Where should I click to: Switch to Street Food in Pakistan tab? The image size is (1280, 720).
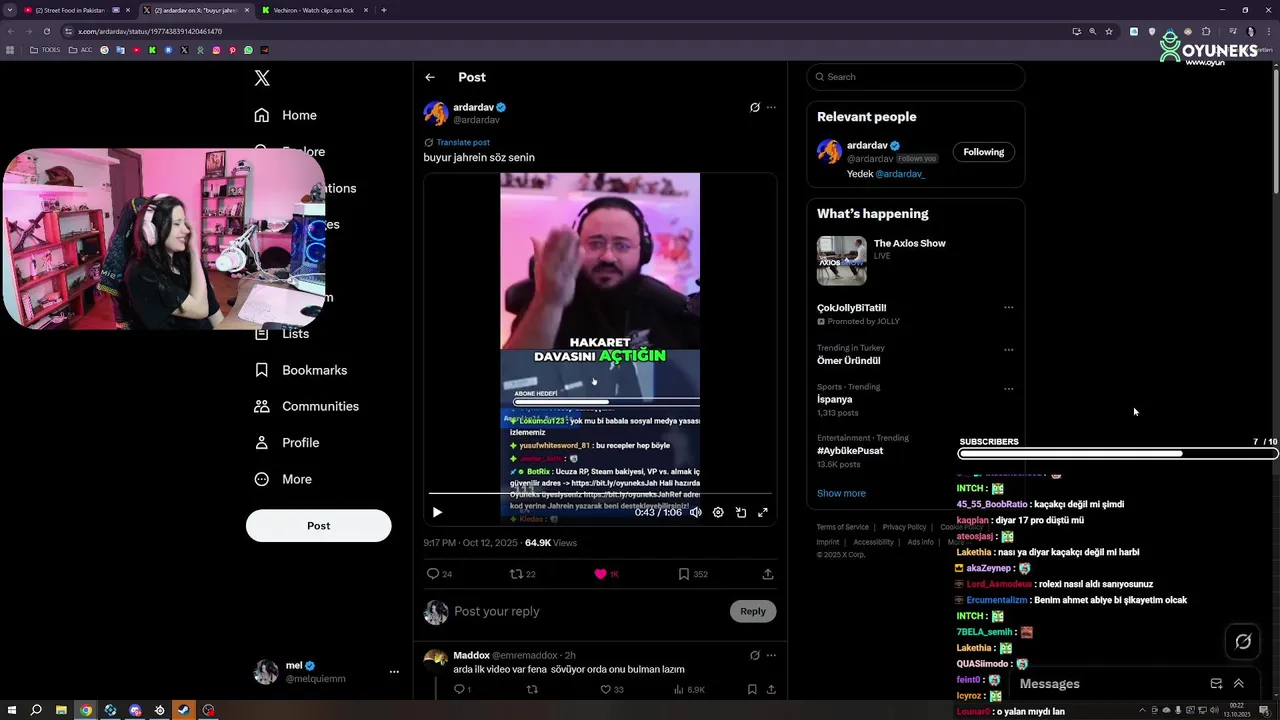pyautogui.click(x=76, y=10)
